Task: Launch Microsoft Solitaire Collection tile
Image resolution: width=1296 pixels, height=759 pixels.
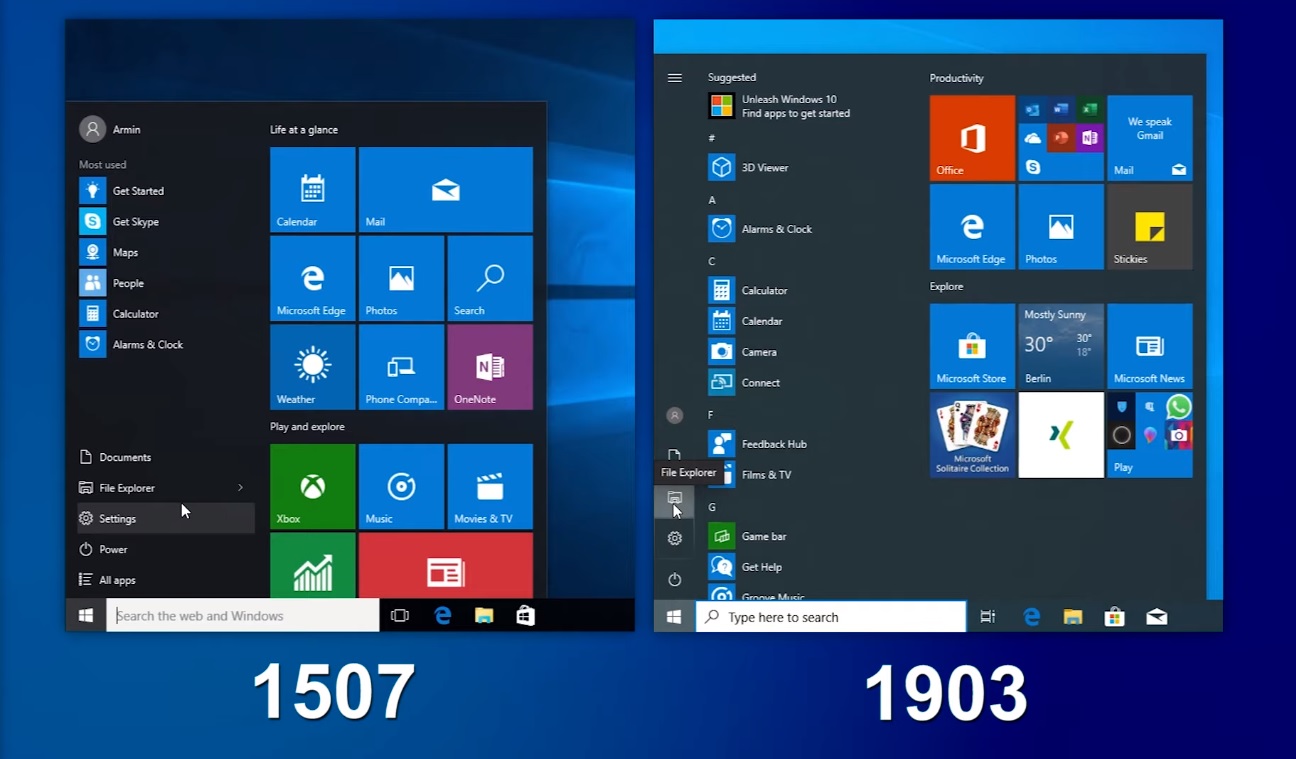Action: point(972,435)
